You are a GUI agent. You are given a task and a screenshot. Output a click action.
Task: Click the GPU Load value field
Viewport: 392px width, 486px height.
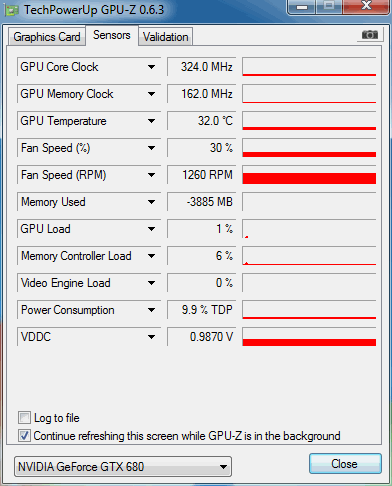[201, 229]
